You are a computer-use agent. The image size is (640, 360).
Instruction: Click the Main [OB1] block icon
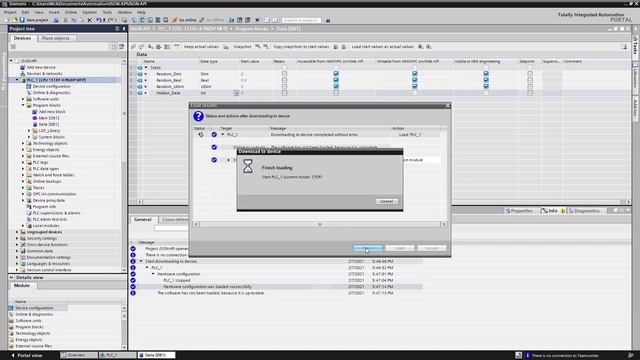click(x=35, y=118)
